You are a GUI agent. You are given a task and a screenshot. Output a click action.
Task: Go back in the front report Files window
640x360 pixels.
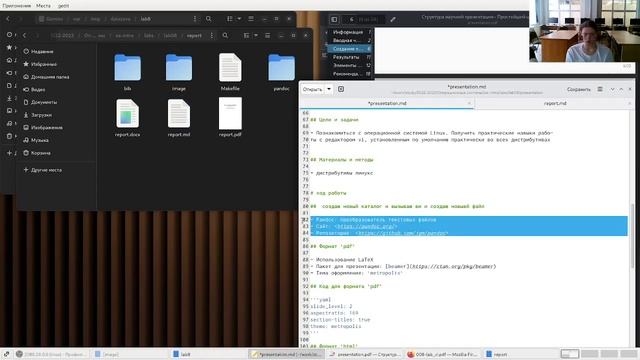click(x=24, y=36)
